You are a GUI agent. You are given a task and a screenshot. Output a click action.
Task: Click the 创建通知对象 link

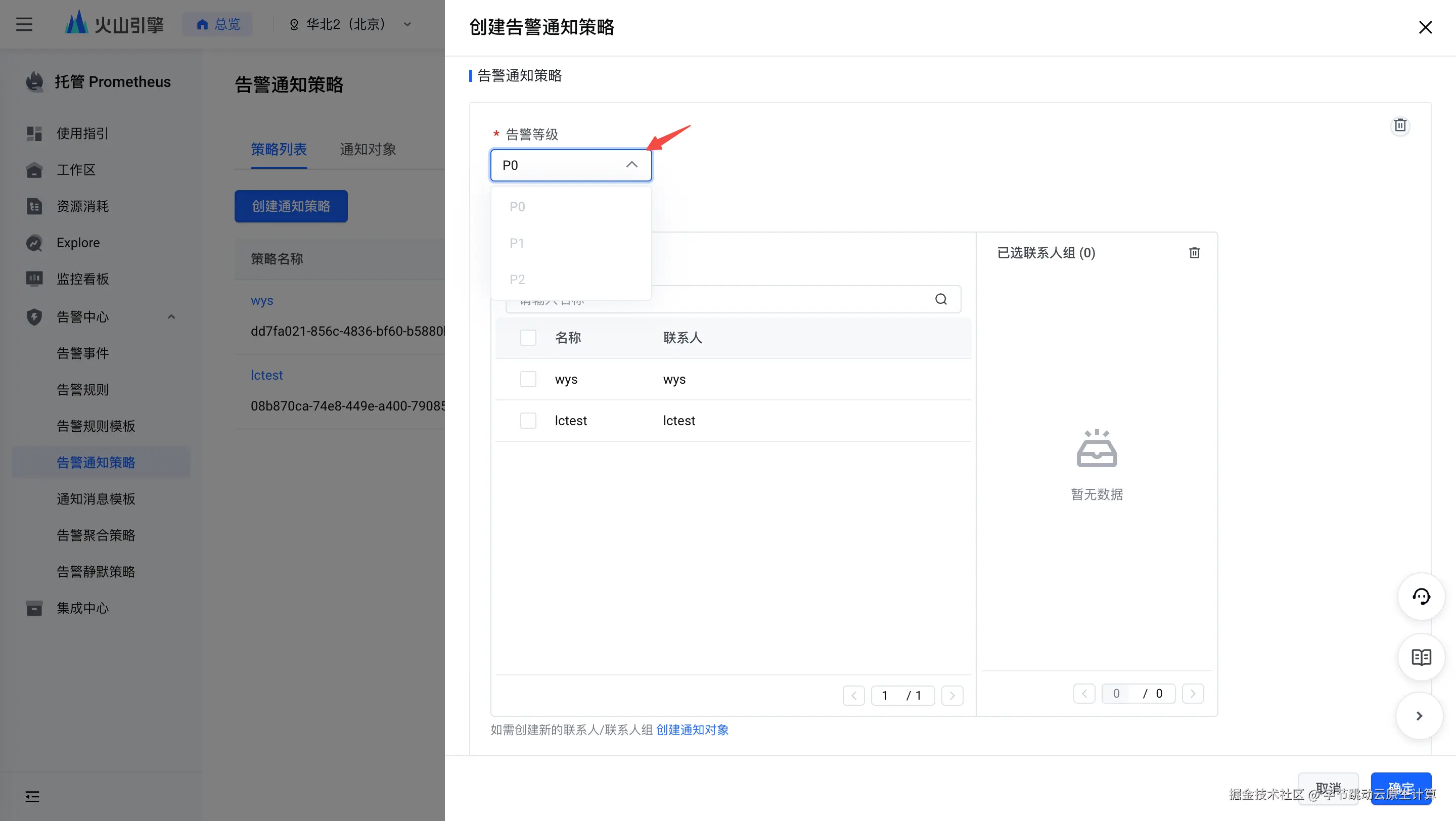[x=692, y=730]
